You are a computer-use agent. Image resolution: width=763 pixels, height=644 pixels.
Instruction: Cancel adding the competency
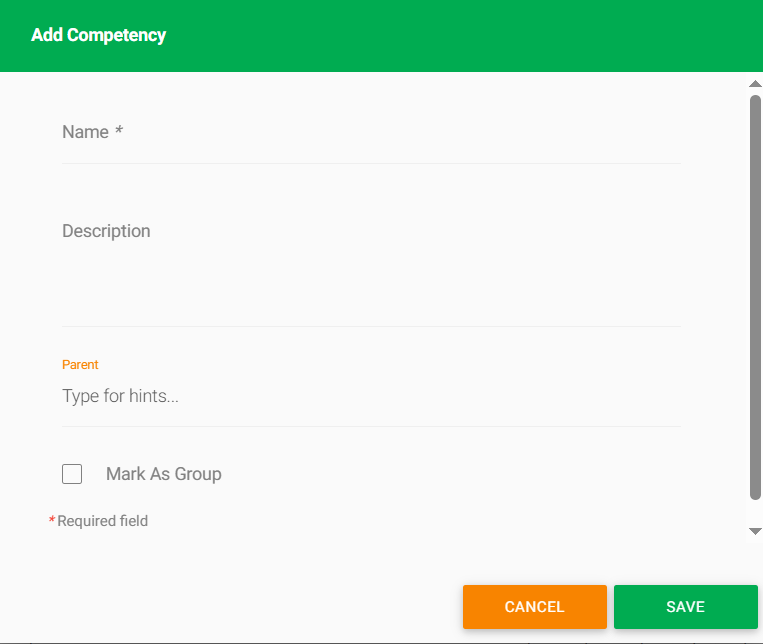[x=535, y=607]
